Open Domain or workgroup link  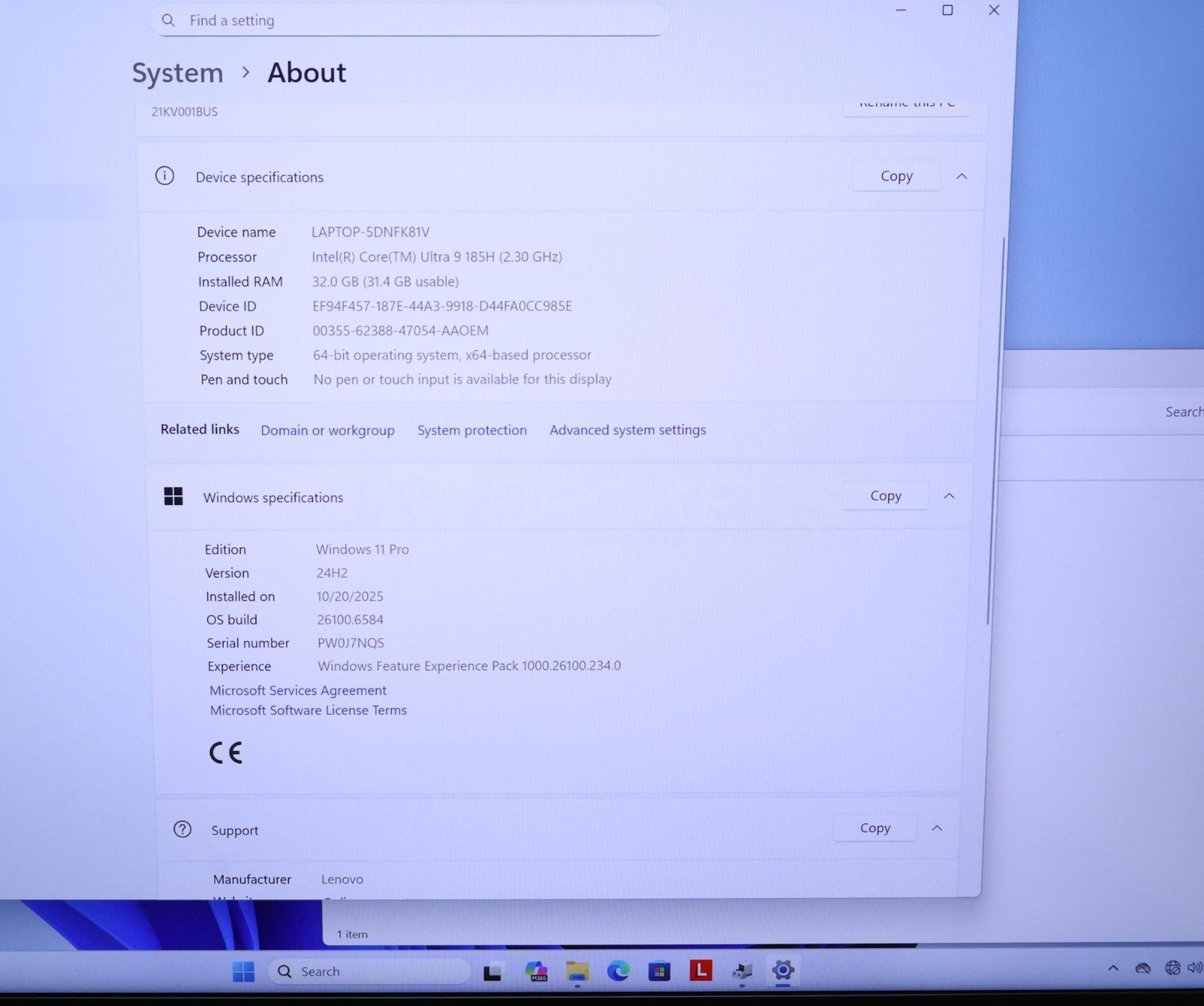327,430
